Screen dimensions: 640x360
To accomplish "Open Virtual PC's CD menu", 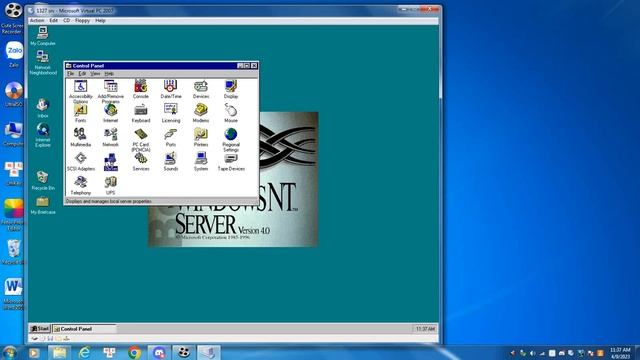I will (67, 20).
